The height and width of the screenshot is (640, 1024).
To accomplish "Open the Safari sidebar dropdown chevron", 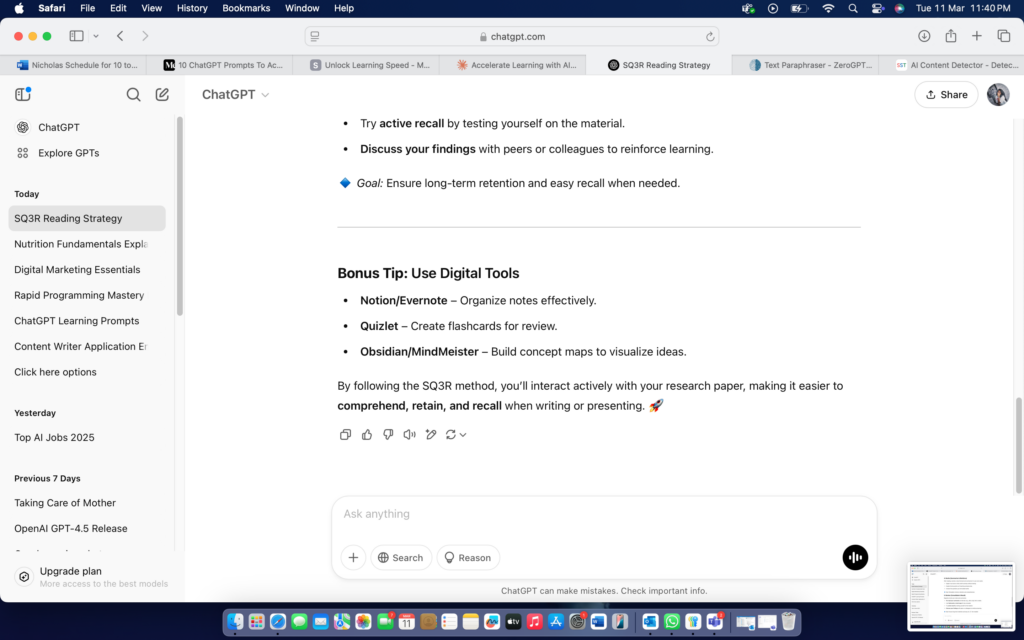I will pyautogui.click(x=96, y=36).
